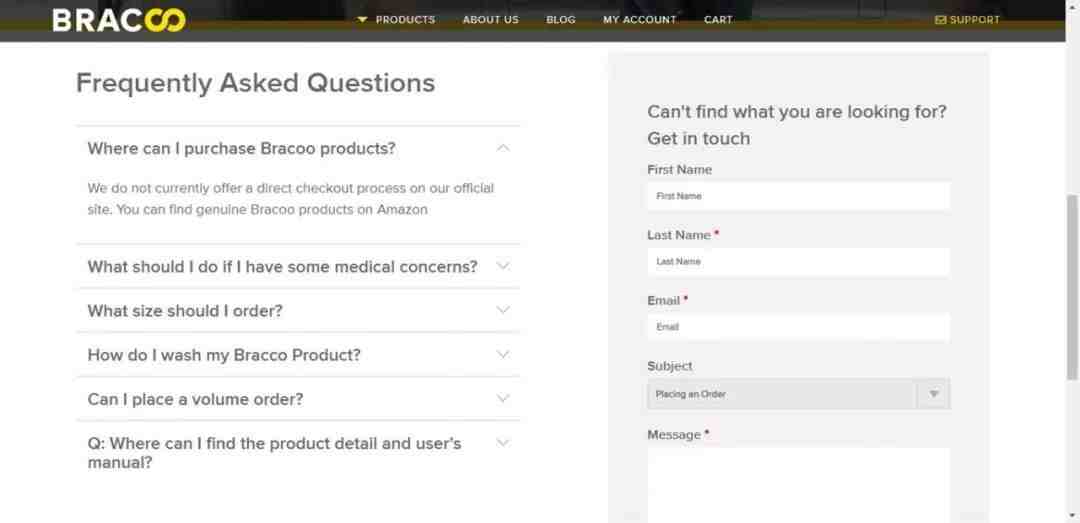Image resolution: width=1080 pixels, height=523 pixels.
Task: Open the Subject dropdown 'Placing an Order'
Action: pos(798,394)
